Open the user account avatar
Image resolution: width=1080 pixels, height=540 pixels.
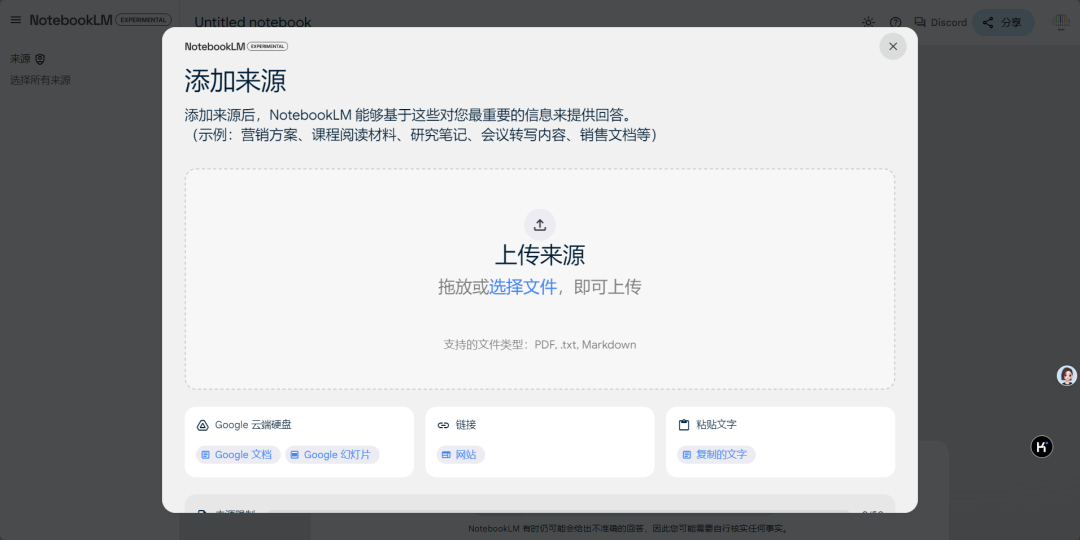(x=1061, y=22)
